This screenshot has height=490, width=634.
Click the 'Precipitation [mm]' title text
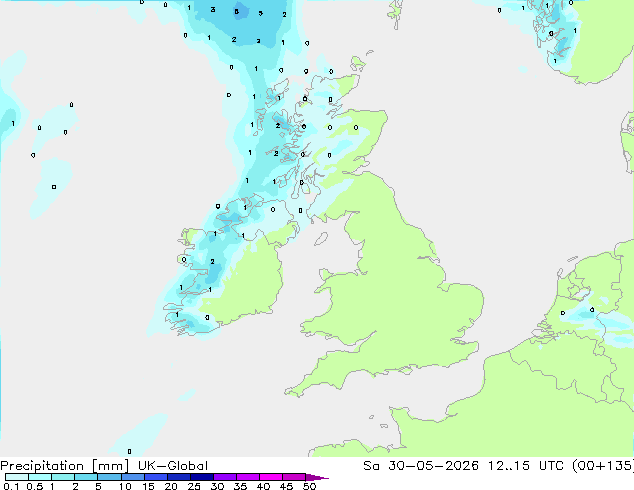tap(65, 466)
